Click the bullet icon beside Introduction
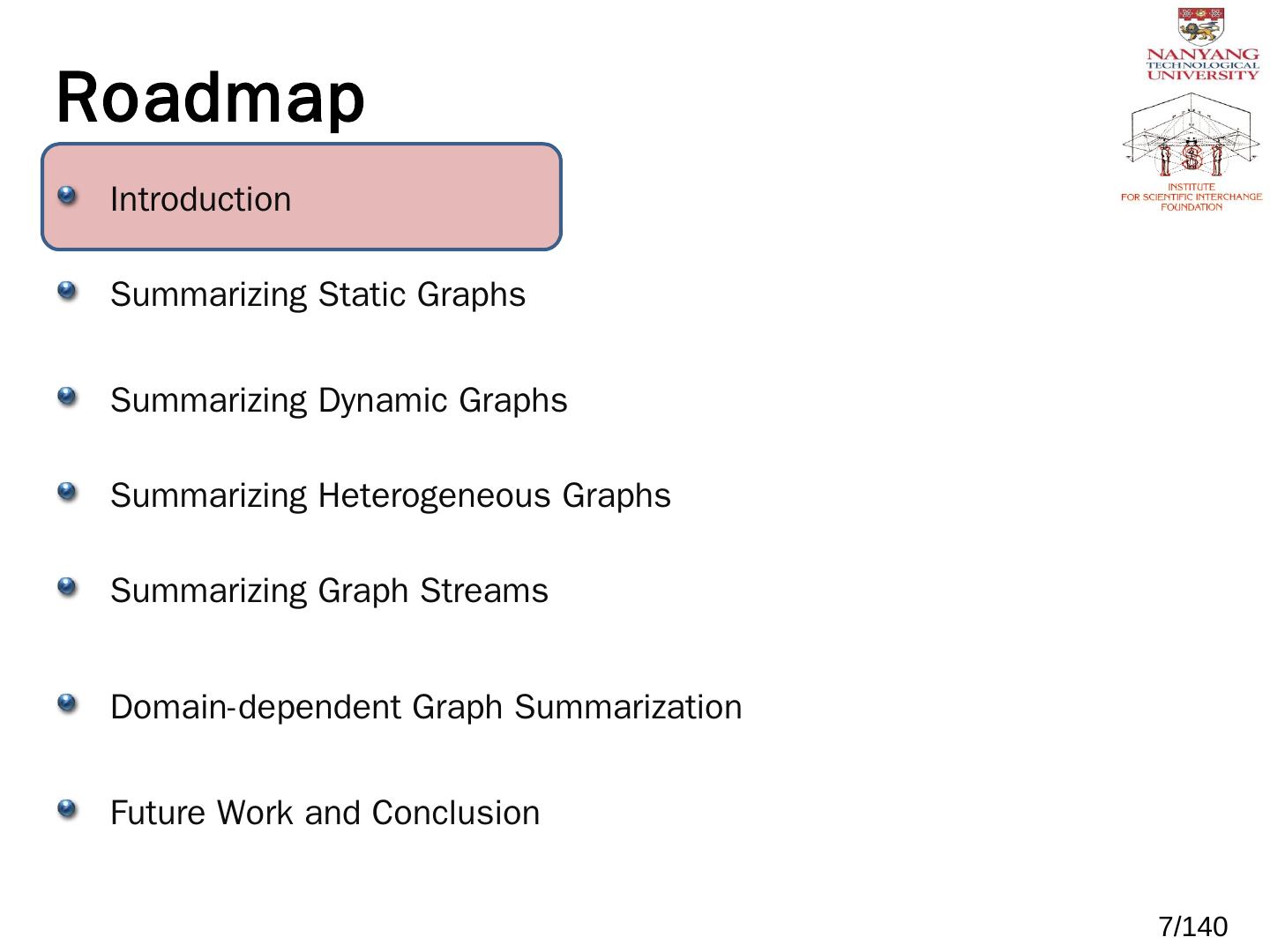The height and width of the screenshot is (952, 1270). pos(67,195)
